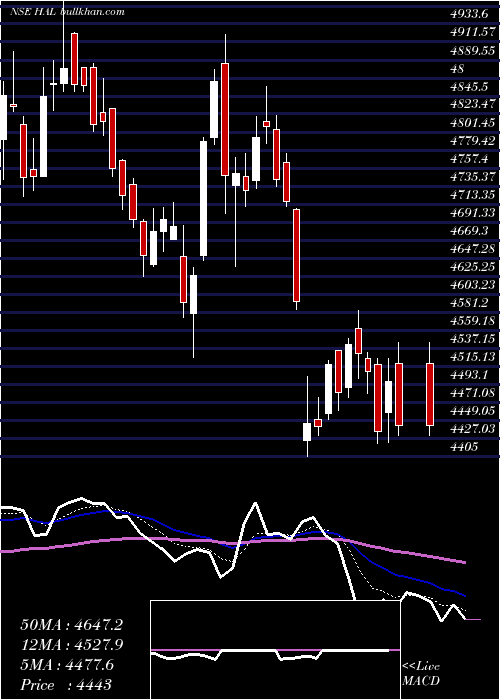The image size is (500, 700).
Task: Pick the 4559.18 axis label
Action: coord(473,322)
